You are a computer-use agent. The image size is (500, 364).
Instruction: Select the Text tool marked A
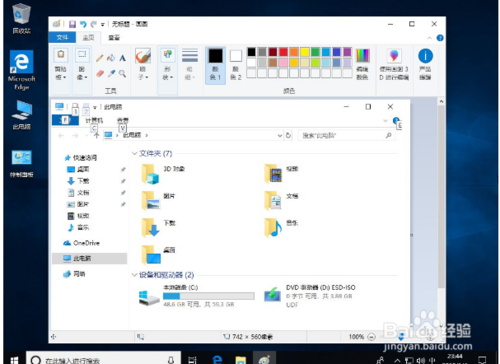(x=122, y=58)
